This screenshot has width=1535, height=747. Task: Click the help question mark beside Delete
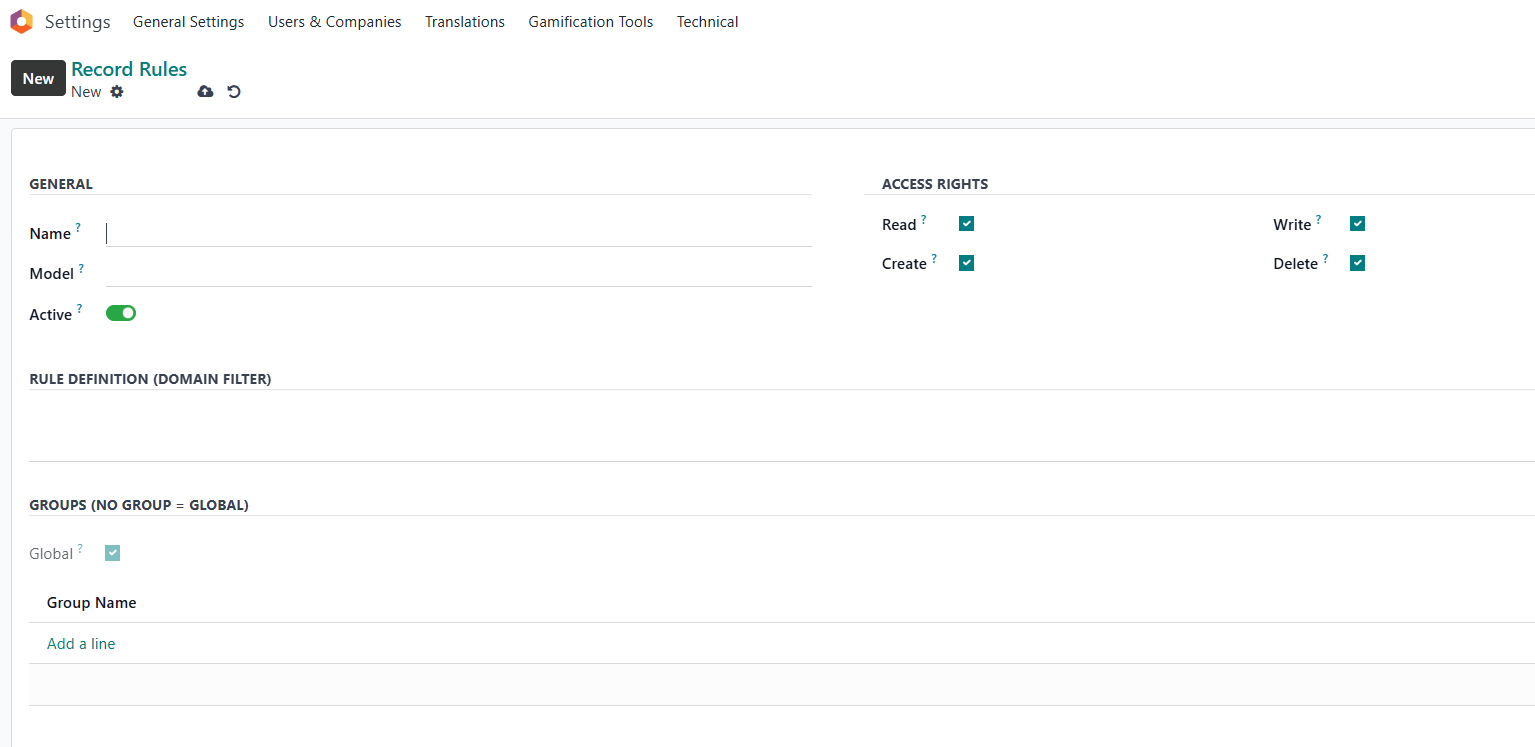tap(1326, 258)
